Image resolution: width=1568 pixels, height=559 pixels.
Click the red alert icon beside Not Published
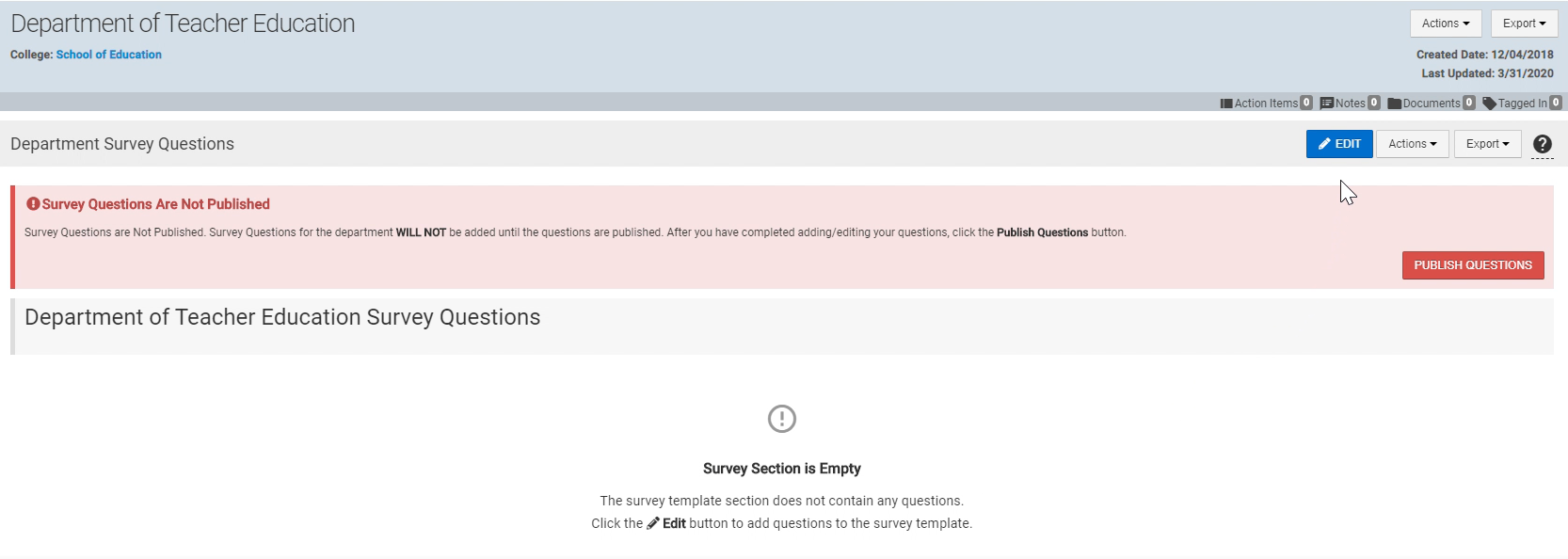[33, 203]
